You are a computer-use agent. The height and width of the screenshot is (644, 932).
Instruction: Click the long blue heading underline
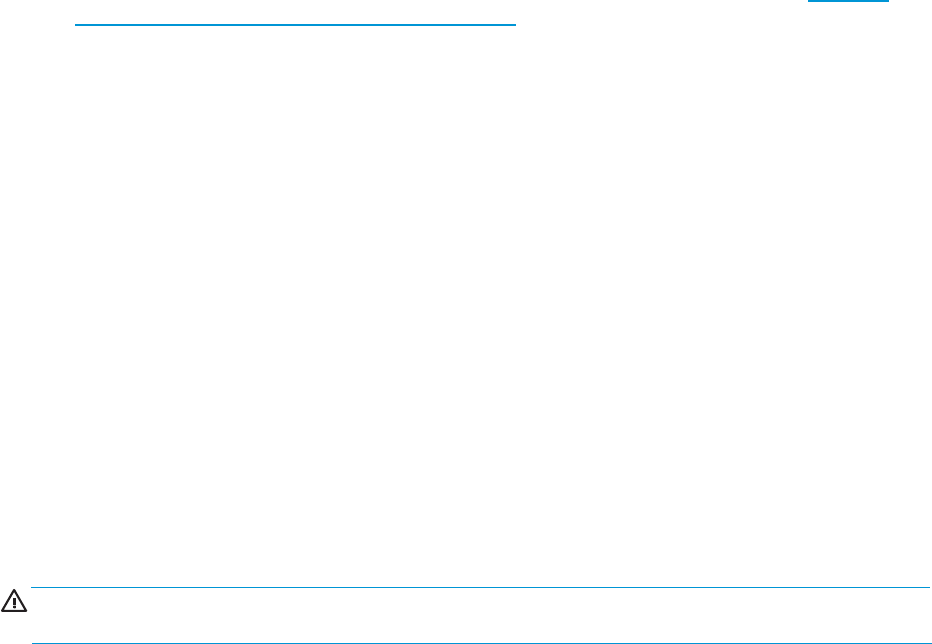pyautogui.click(x=295, y=25)
